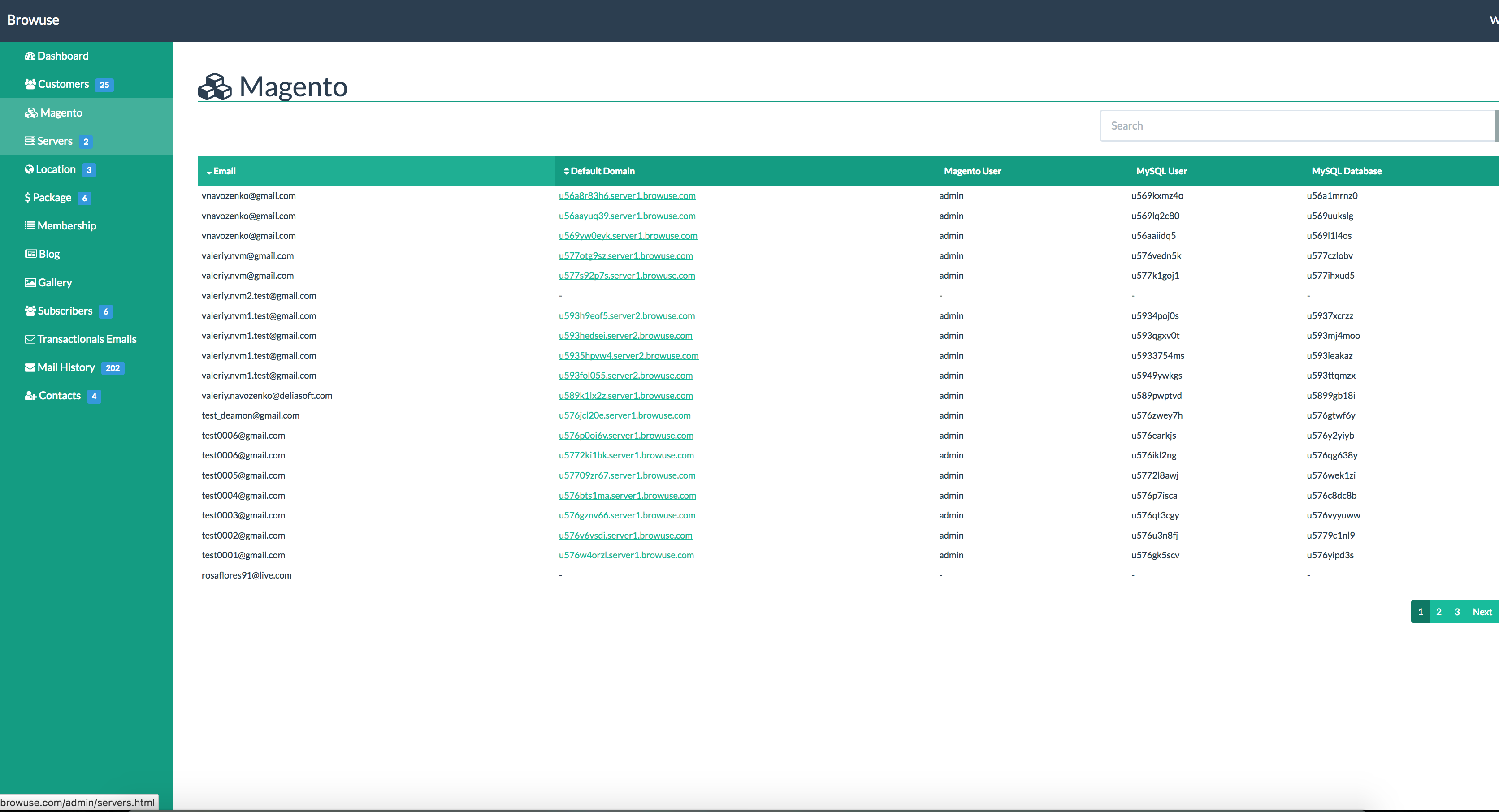
Task: Click the MySQL User column header
Action: 1161,171
